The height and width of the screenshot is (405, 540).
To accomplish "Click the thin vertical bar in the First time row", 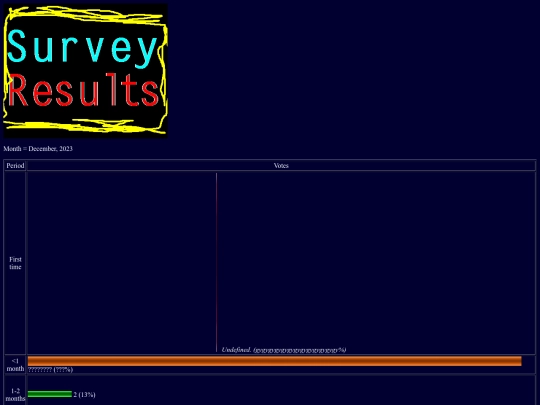I will tap(217, 262).
